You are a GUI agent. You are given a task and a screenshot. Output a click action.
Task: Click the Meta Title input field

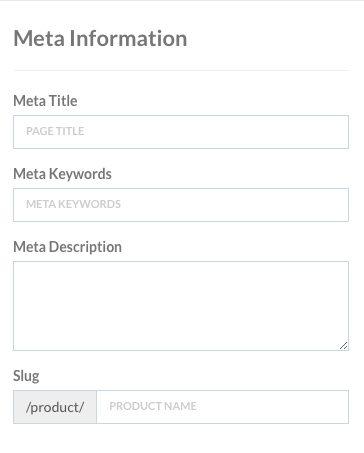coord(181,132)
